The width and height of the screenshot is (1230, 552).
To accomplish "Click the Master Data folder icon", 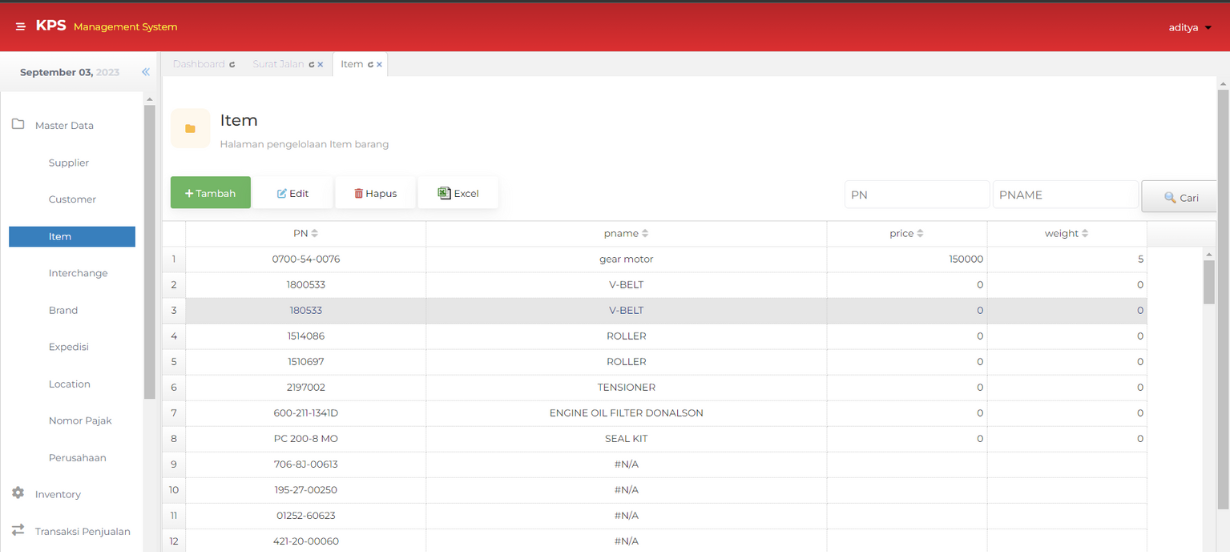I will click(18, 125).
